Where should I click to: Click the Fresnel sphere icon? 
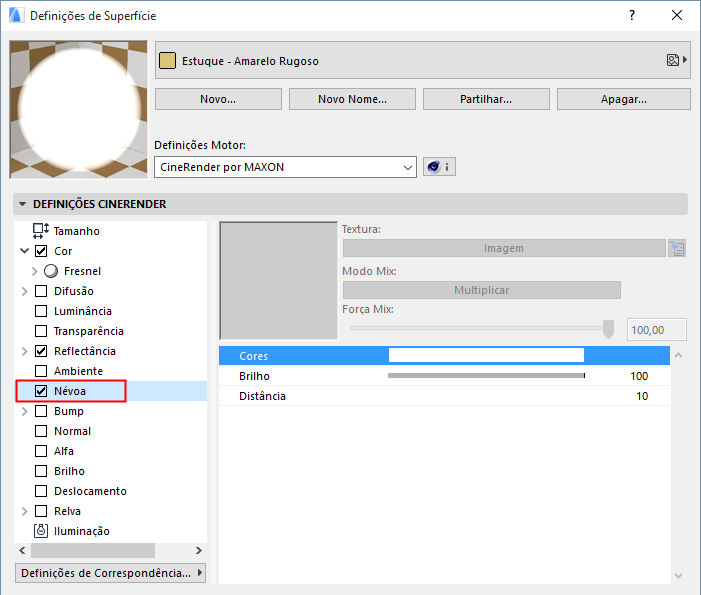51,271
